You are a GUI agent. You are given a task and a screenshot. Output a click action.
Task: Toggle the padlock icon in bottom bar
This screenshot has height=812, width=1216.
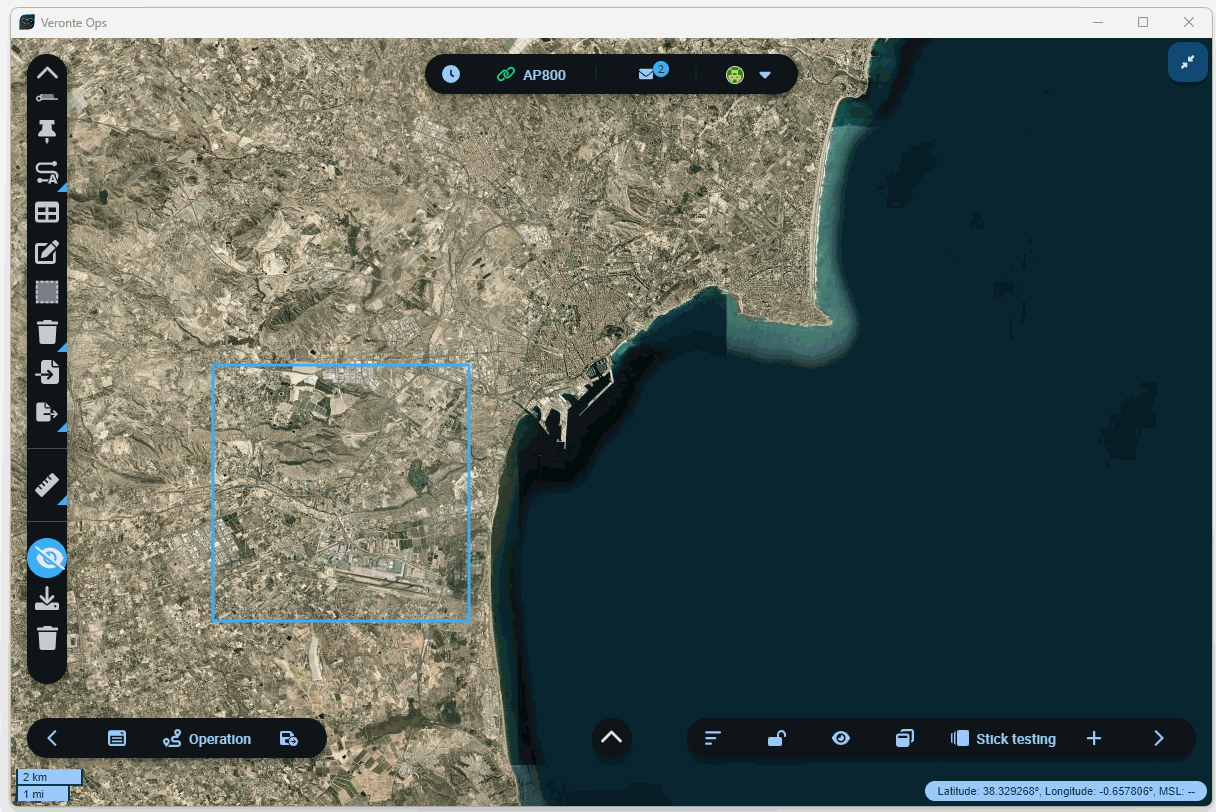(x=776, y=738)
